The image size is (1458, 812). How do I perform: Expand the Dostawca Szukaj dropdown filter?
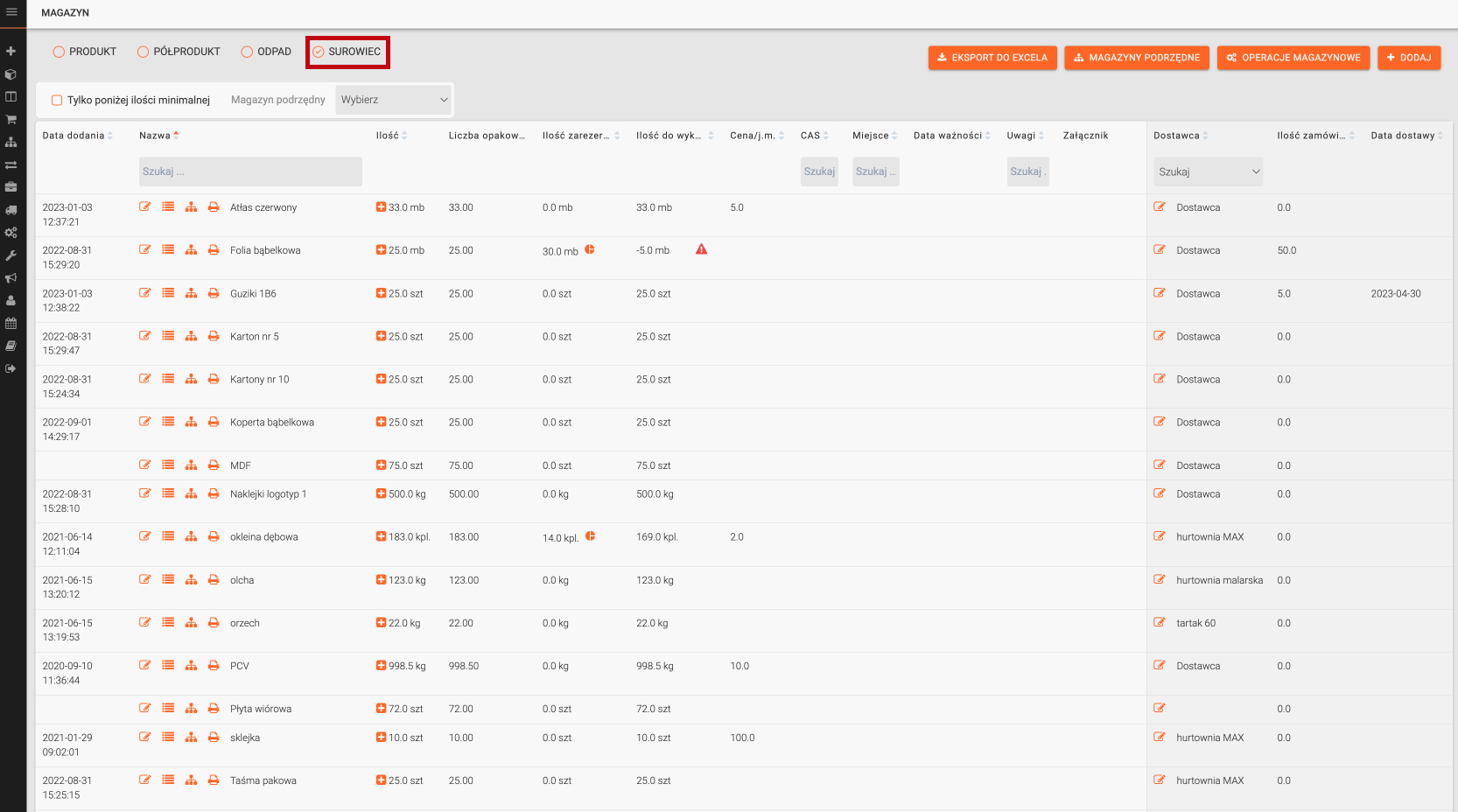[1208, 171]
